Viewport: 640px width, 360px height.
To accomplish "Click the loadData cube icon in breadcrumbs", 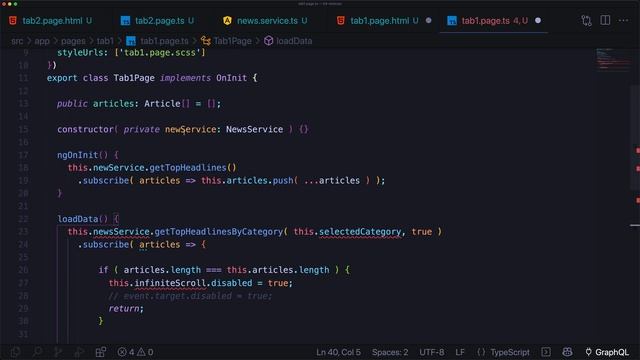I will (x=268, y=41).
